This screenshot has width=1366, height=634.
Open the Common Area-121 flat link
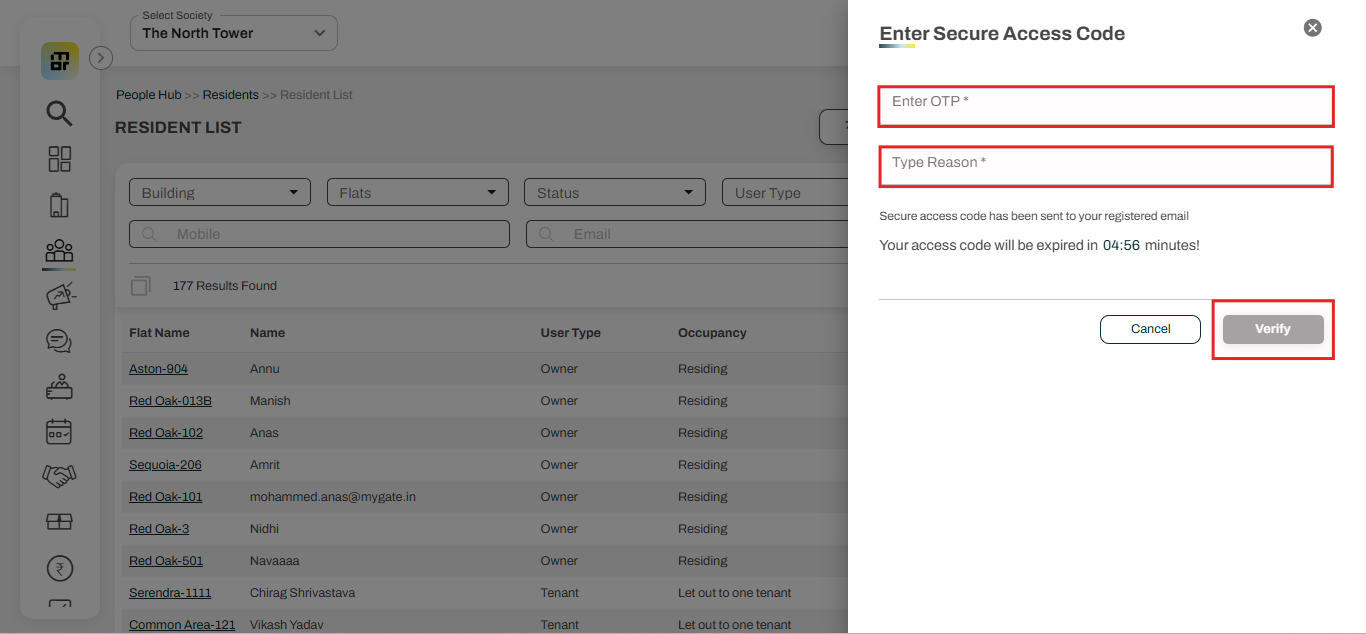pyautogui.click(x=182, y=625)
